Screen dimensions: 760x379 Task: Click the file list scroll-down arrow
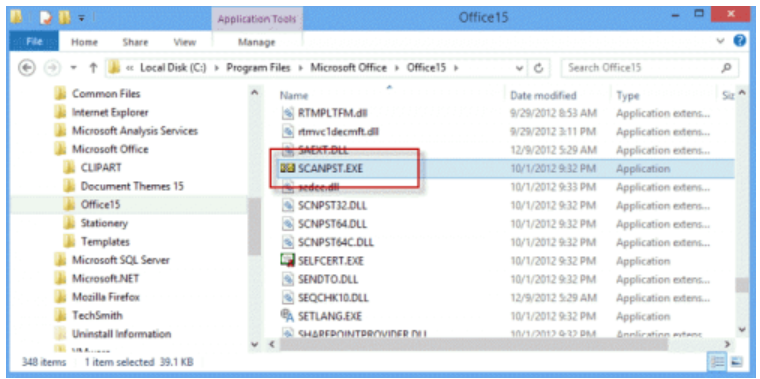coord(742,330)
